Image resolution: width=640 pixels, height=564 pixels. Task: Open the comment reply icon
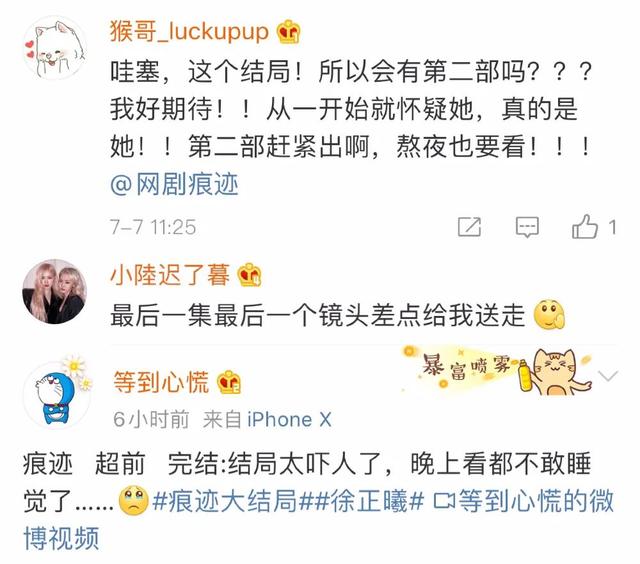(527, 227)
